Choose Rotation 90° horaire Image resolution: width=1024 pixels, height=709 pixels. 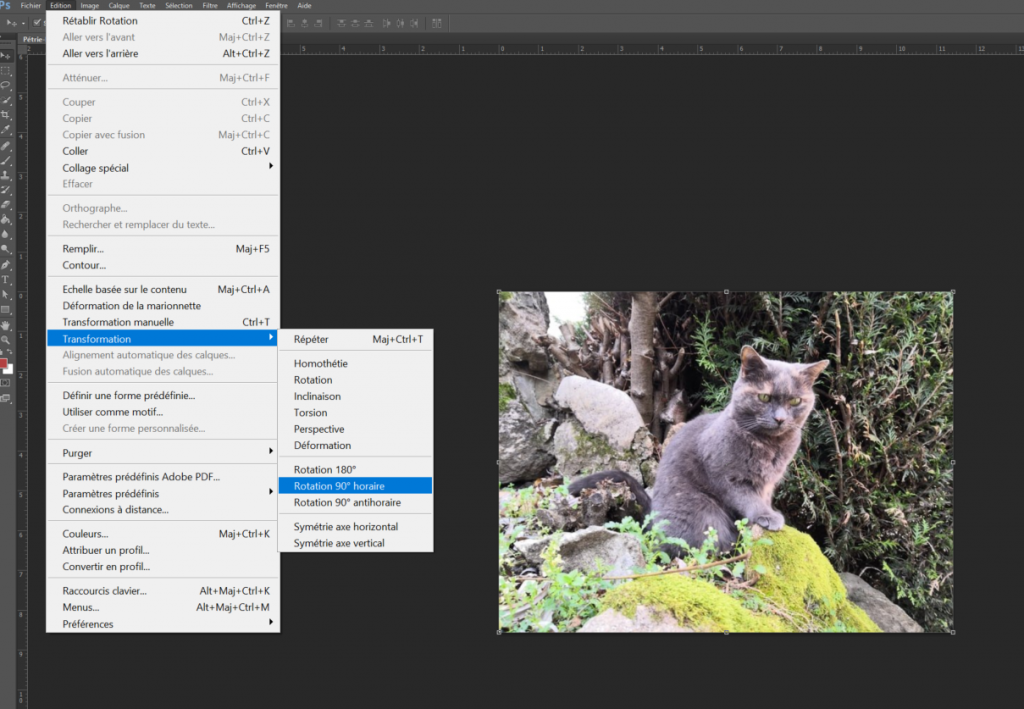click(x=355, y=486)
